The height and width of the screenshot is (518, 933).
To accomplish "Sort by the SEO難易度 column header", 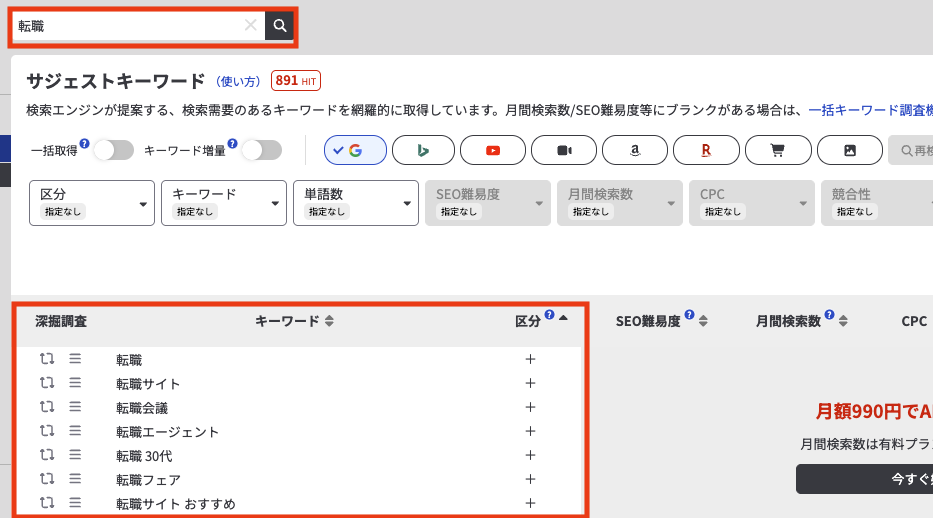I will (x=662, y=321).
